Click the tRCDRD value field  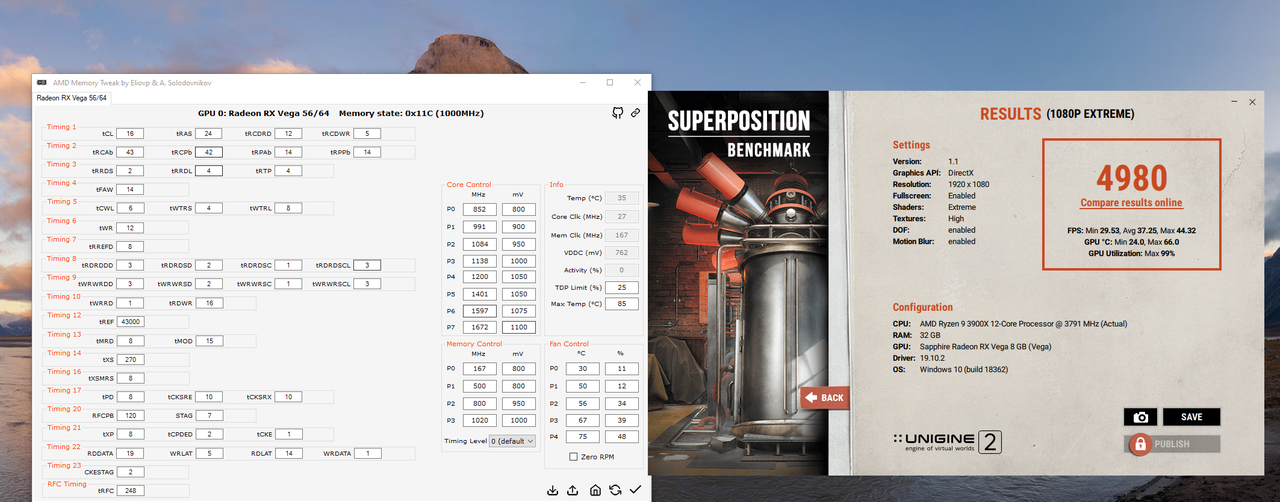(288, 133)
